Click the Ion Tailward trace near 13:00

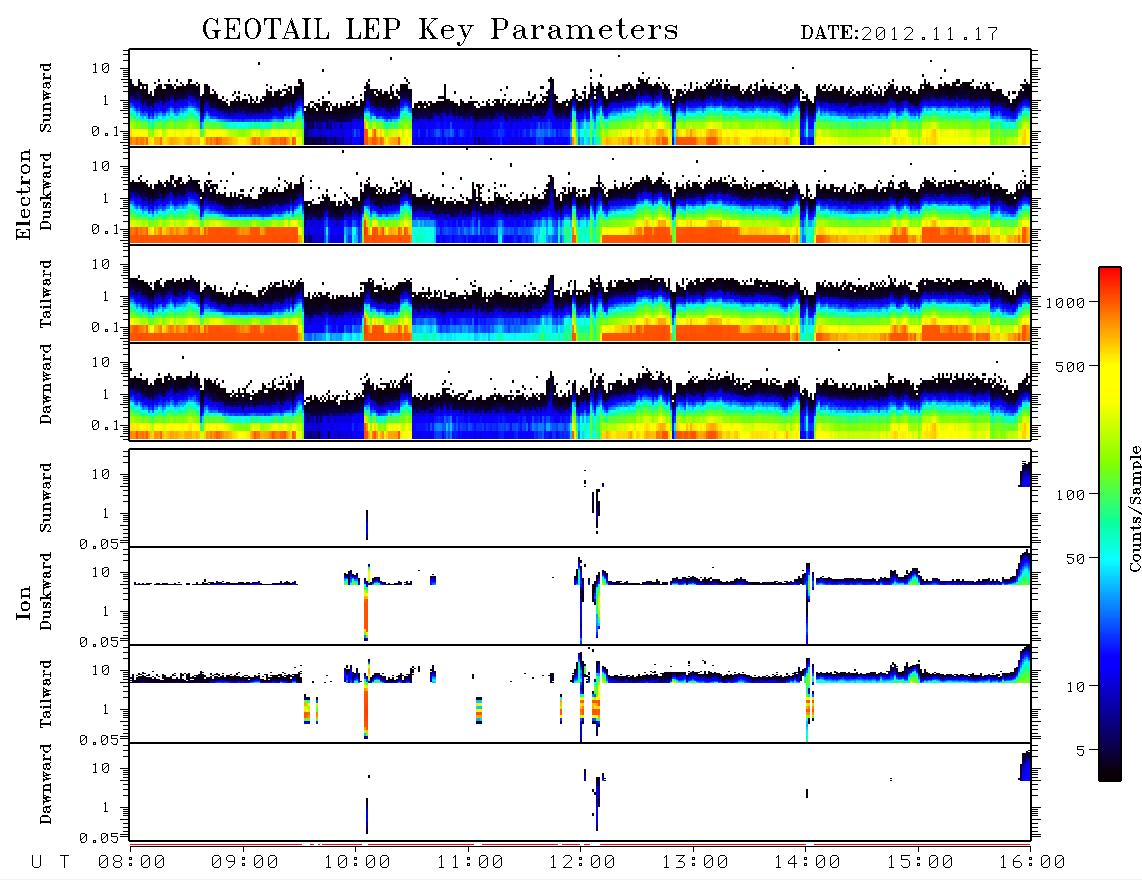tap(695, 677)
